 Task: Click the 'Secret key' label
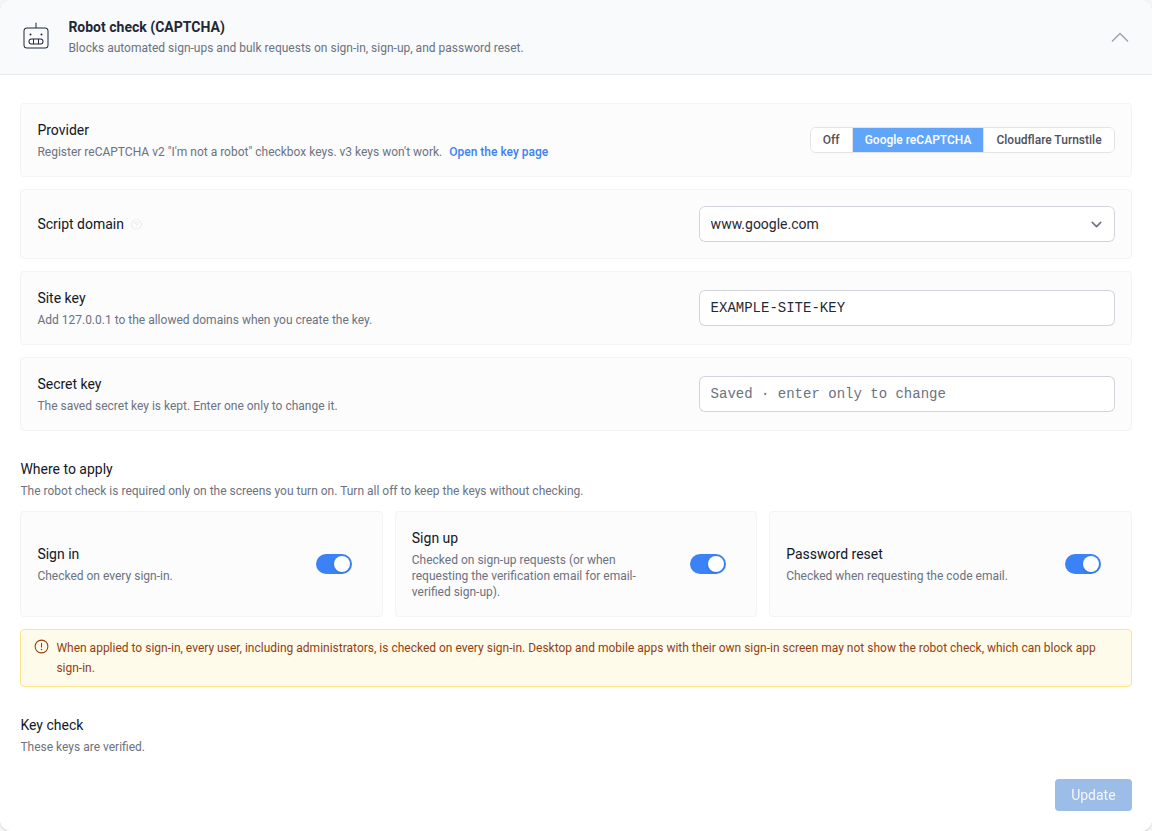pos(69,384)
